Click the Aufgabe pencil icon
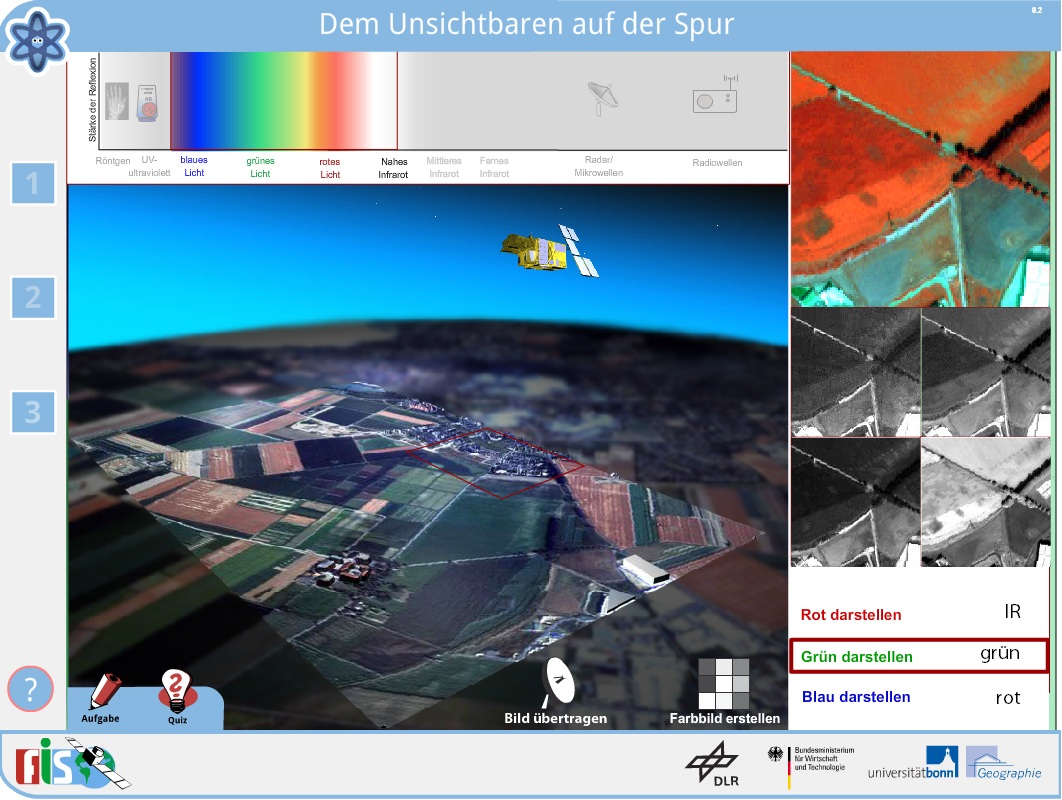Screen dimensions: 1062x800 tap(102, 692)
